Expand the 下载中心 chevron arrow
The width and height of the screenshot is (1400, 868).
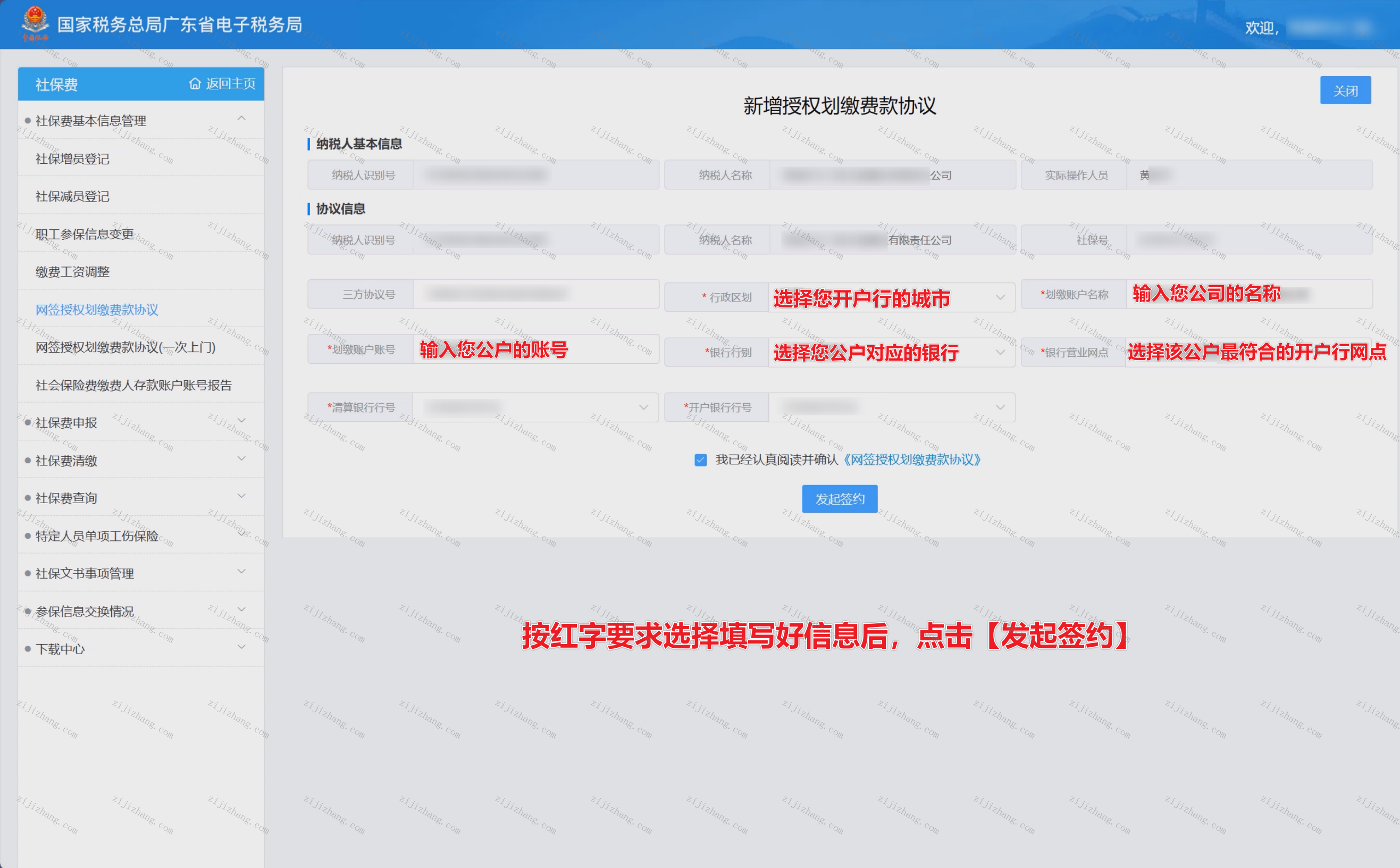click(x=241, y=647)
